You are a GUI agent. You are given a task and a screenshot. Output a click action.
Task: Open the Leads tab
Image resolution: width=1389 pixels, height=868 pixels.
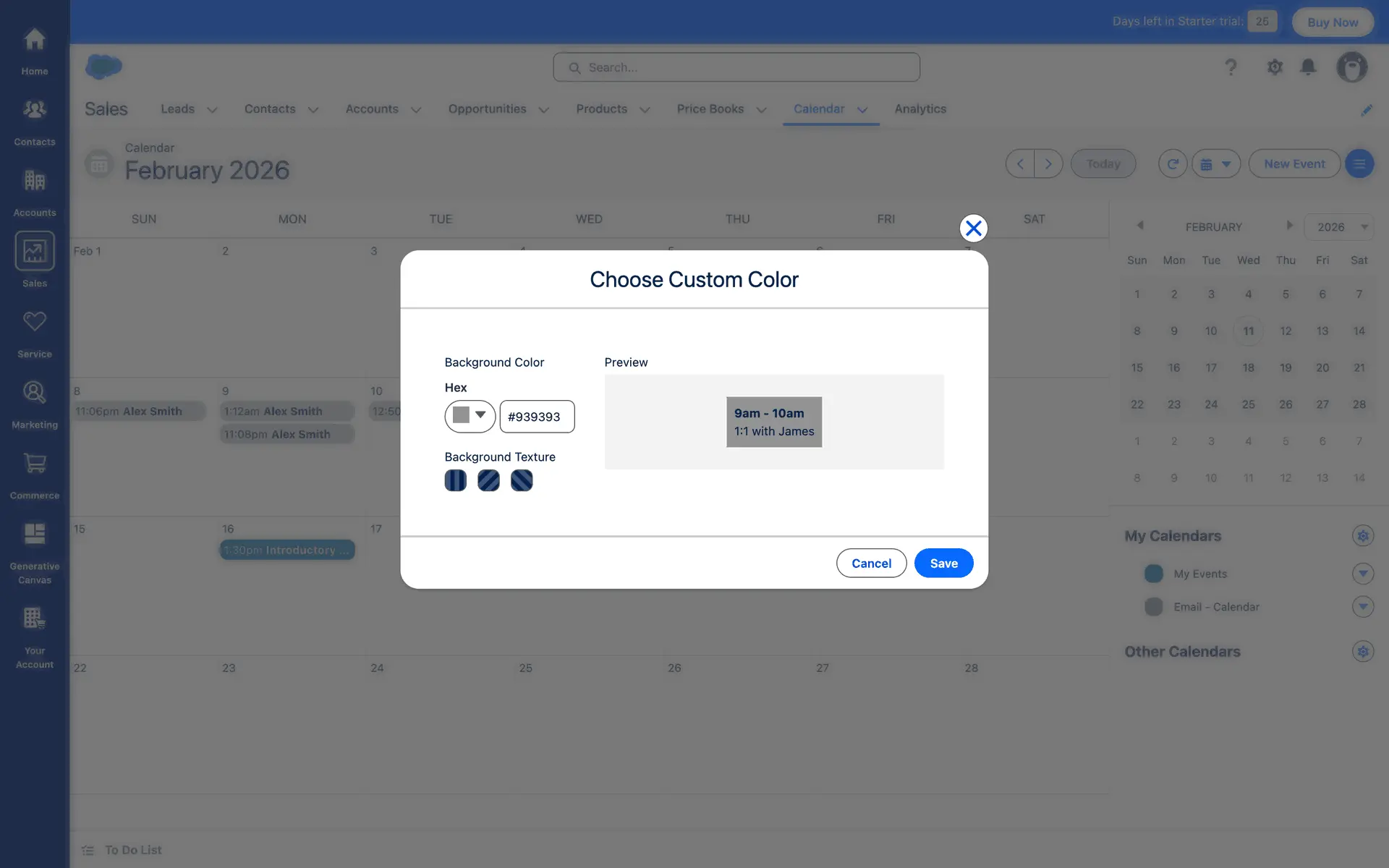[177, 109]
